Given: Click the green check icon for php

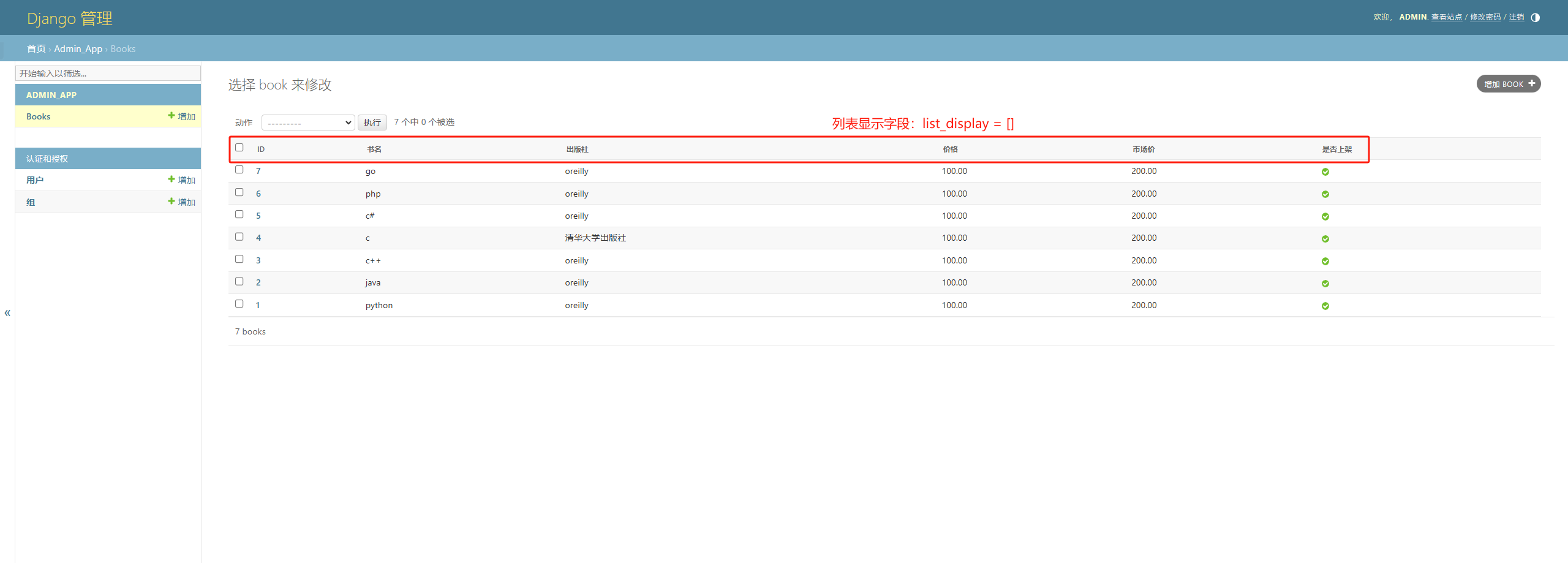Looking at the screenshot, I should coord(1325,194).
